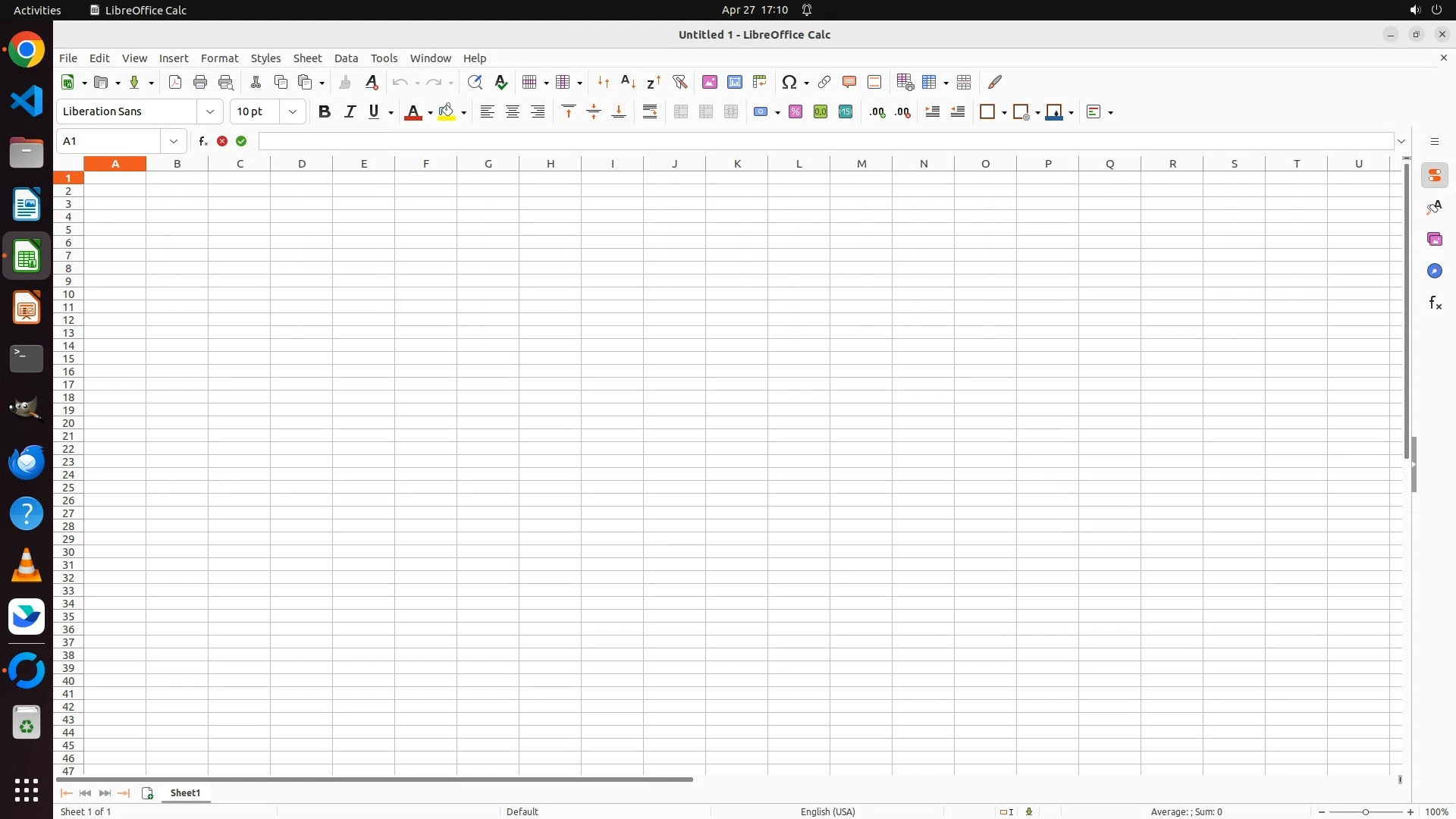This screenshot has width=1456, height=819.
Task: Apply the yellow background color swatch
Action: tap(447, 111)
